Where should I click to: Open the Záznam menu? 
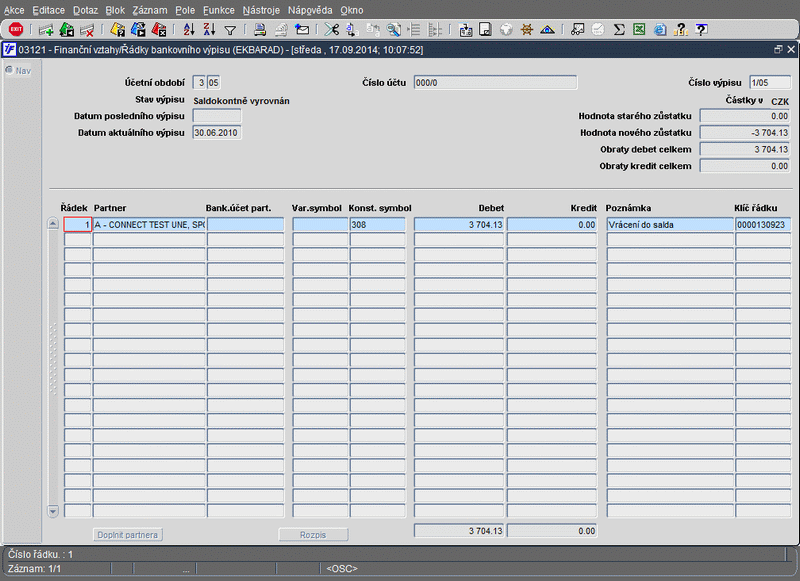coord(149,10)
